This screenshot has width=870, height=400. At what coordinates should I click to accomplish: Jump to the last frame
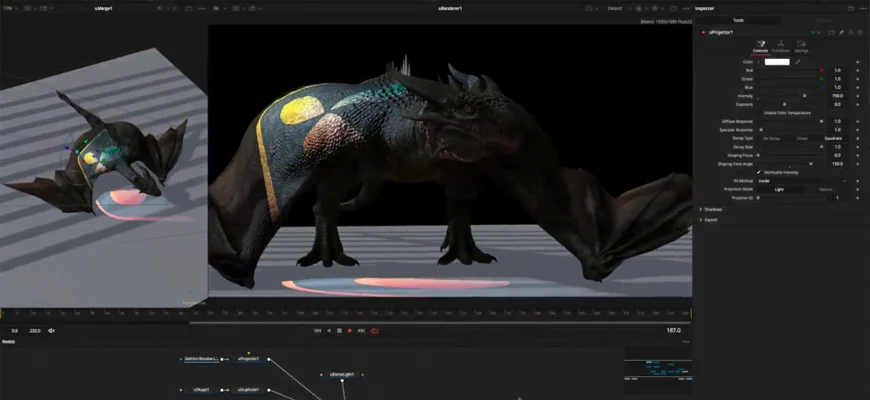[x=361, y=331]
